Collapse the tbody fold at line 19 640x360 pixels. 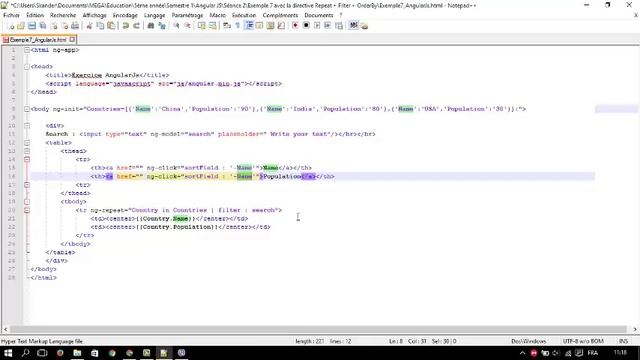tap(27, 202)
